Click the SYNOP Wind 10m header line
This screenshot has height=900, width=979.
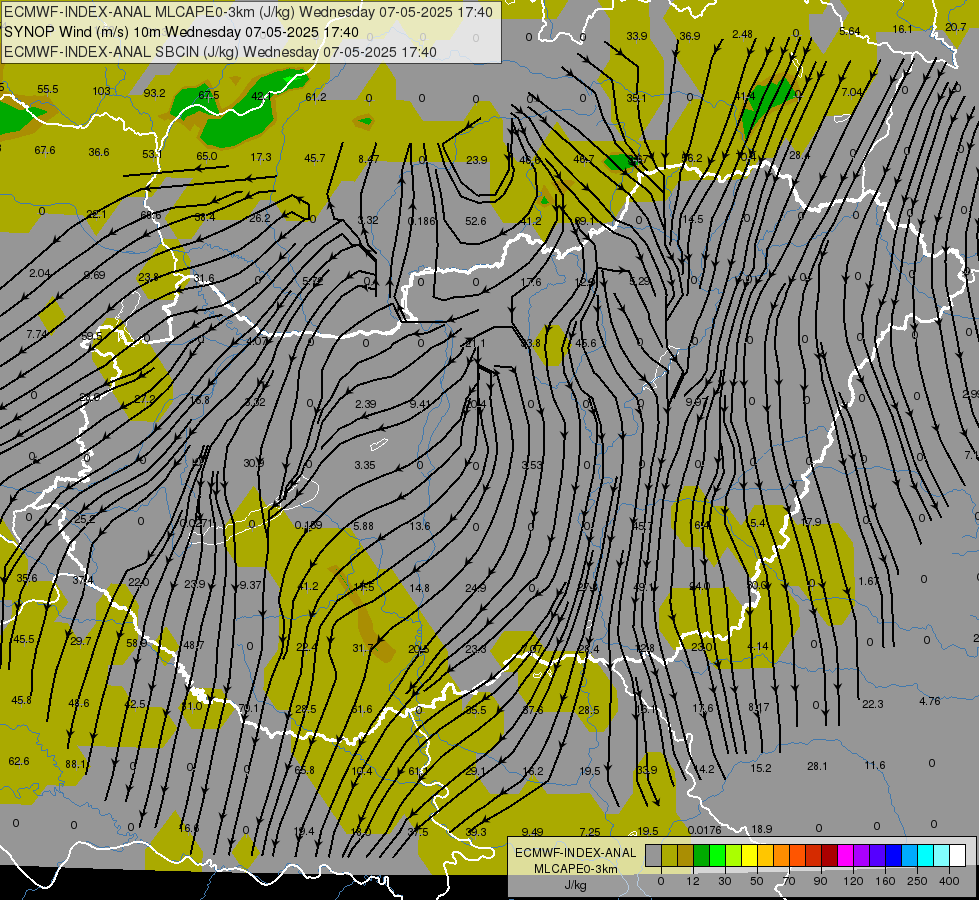click(182, 32)
